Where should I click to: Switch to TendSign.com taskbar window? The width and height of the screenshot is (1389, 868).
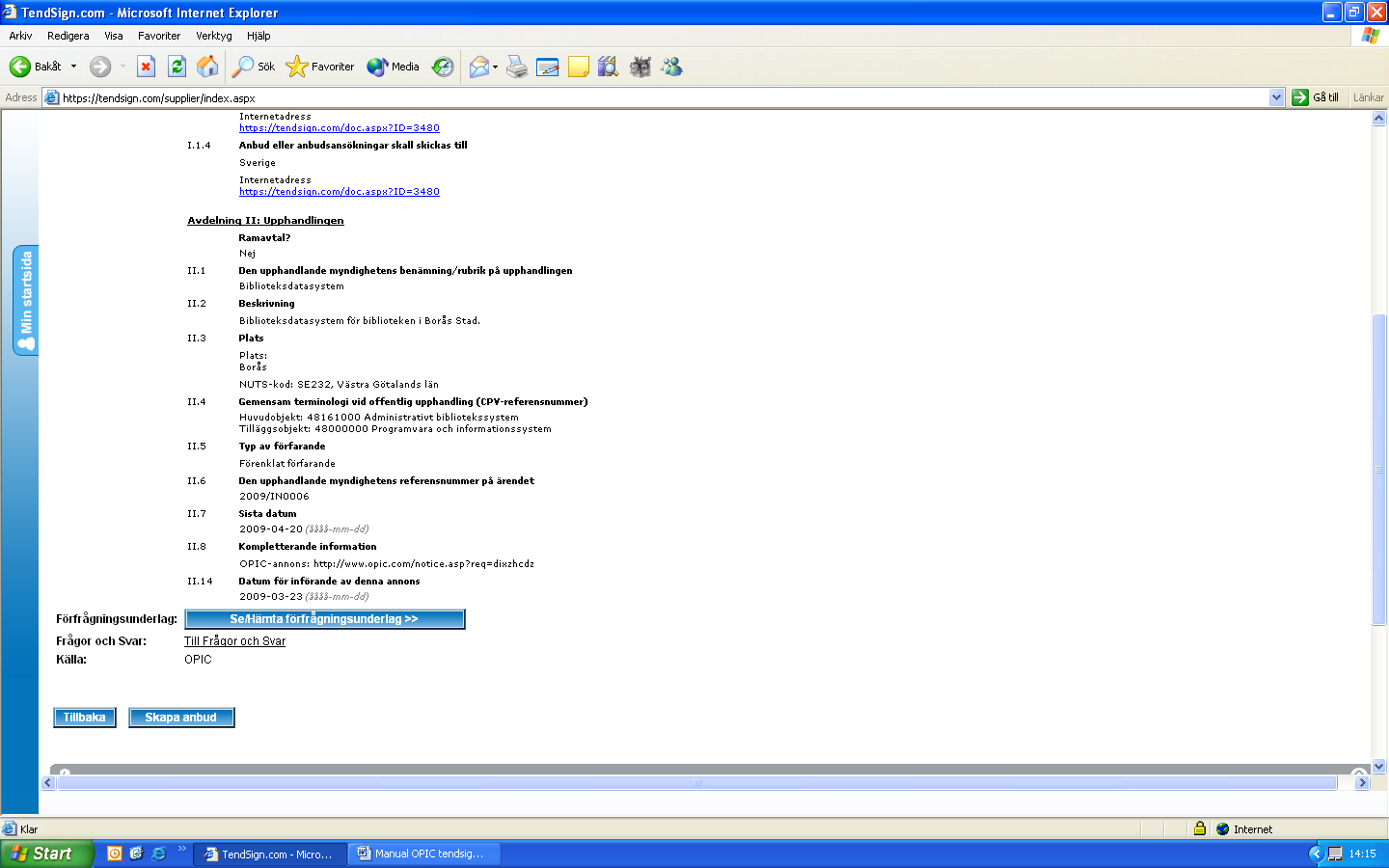point(271,854)
